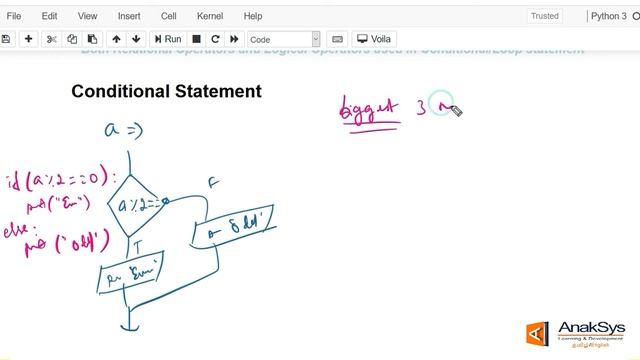
Task: Copy selected cells icon
Action: pos(72,39)
